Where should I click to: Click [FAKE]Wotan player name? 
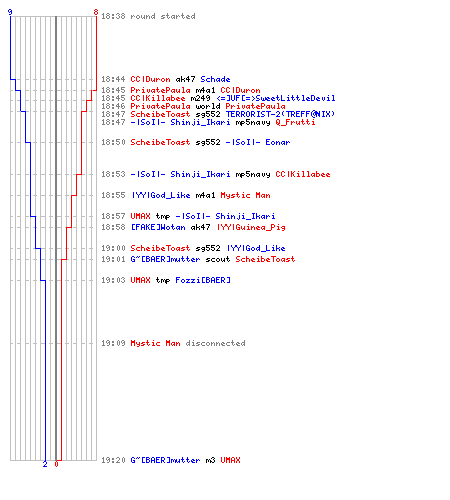pyautogui.click(x=158, y=227)
